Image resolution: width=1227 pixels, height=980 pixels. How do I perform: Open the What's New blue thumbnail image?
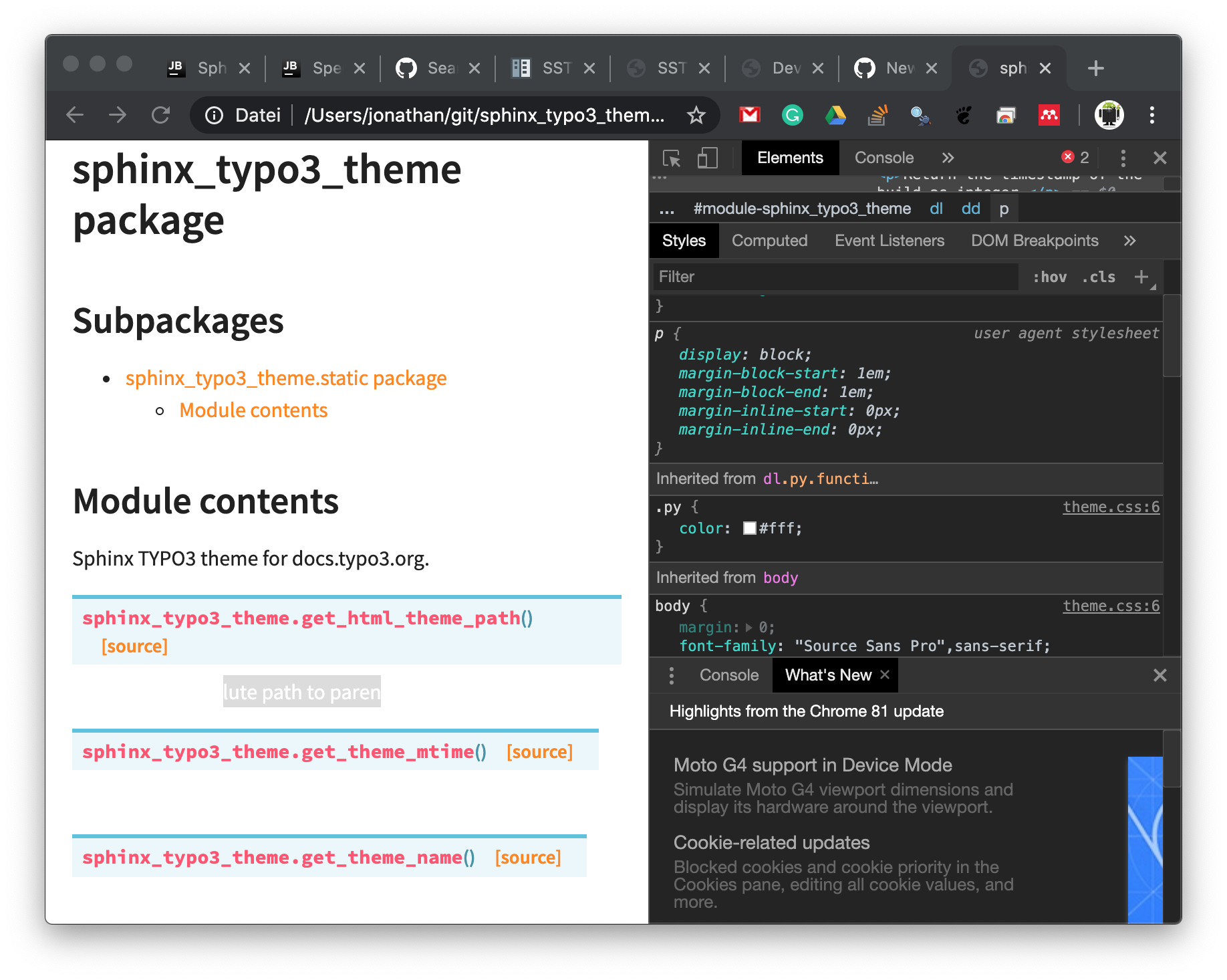point(1145,840)
